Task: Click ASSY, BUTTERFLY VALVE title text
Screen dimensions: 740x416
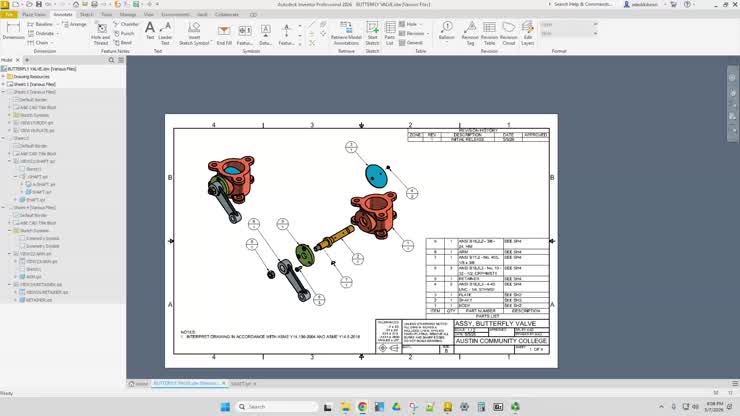Action: [x=496, y=323]
